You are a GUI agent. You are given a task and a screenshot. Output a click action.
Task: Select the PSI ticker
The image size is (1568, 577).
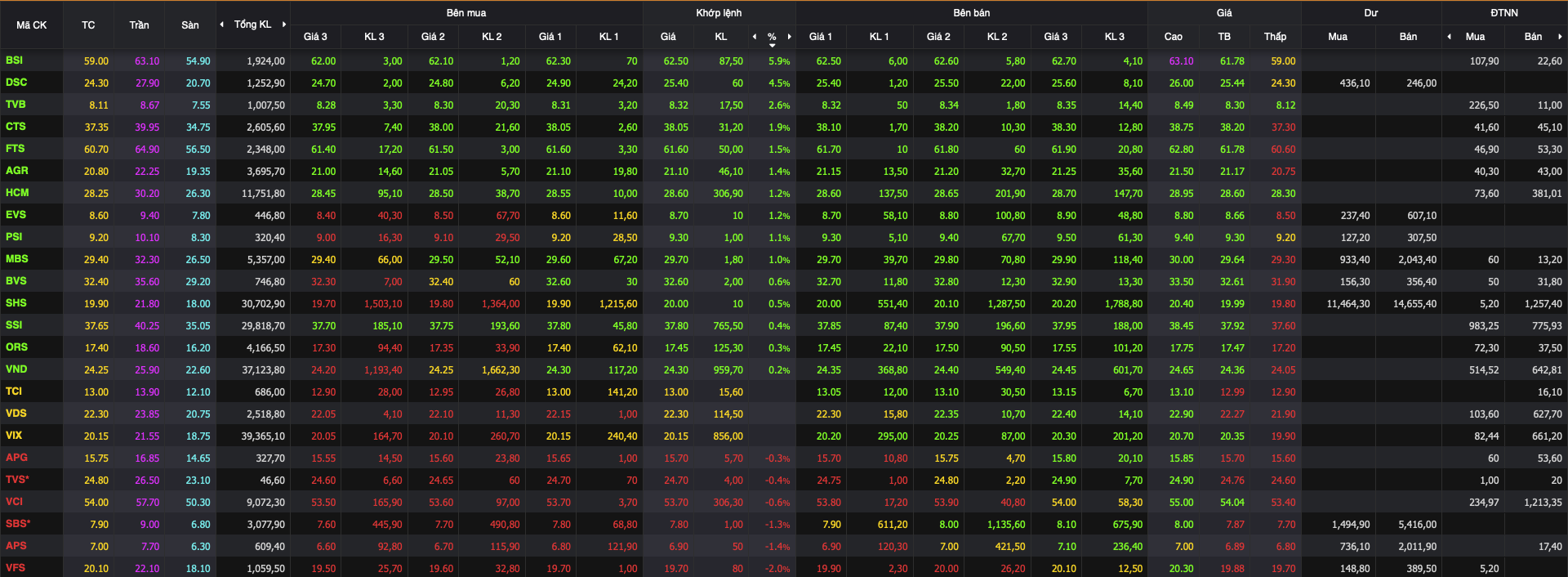14,237
